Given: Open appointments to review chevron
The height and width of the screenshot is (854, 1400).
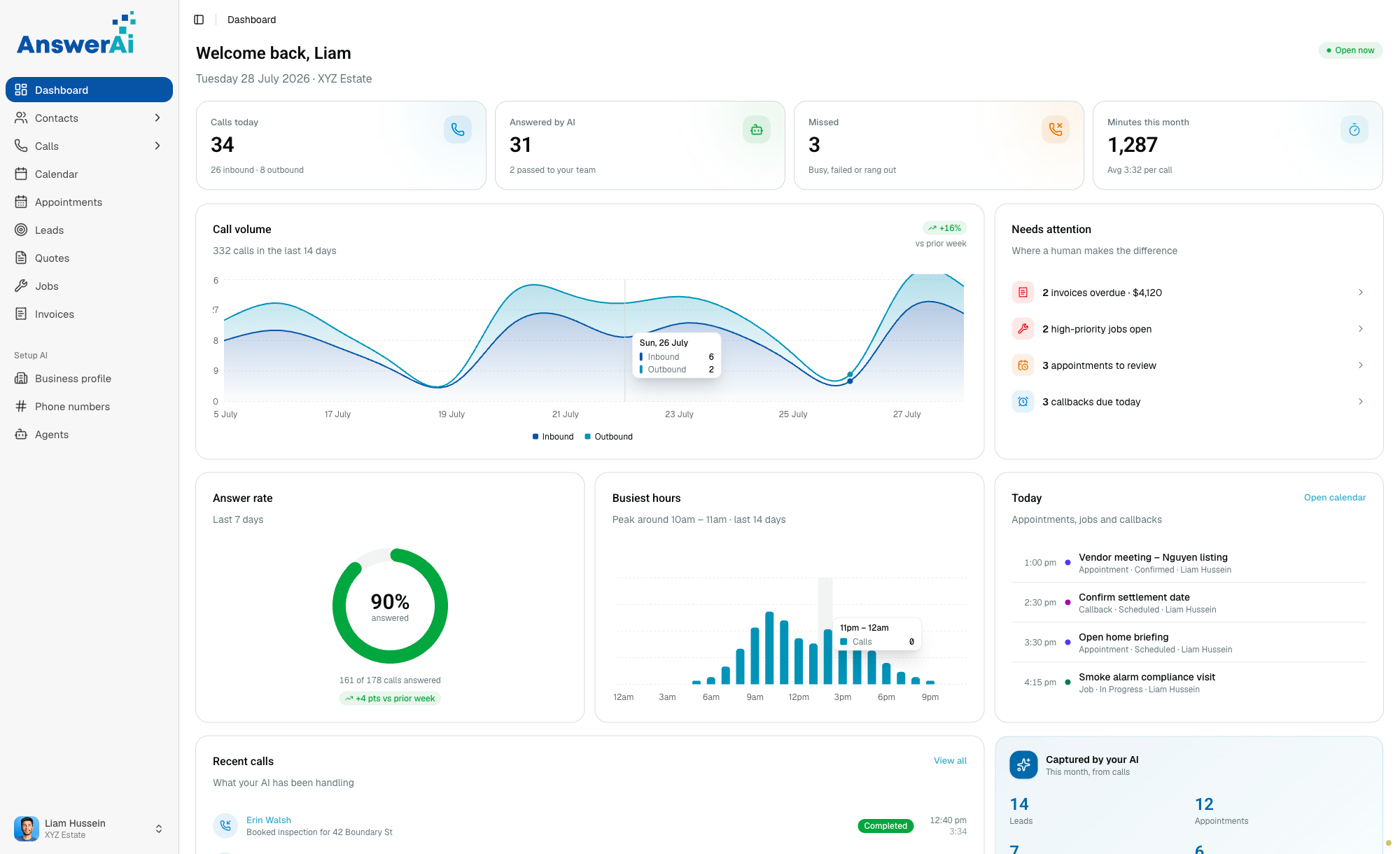Looking at the screenshot, I should 1360,365.
